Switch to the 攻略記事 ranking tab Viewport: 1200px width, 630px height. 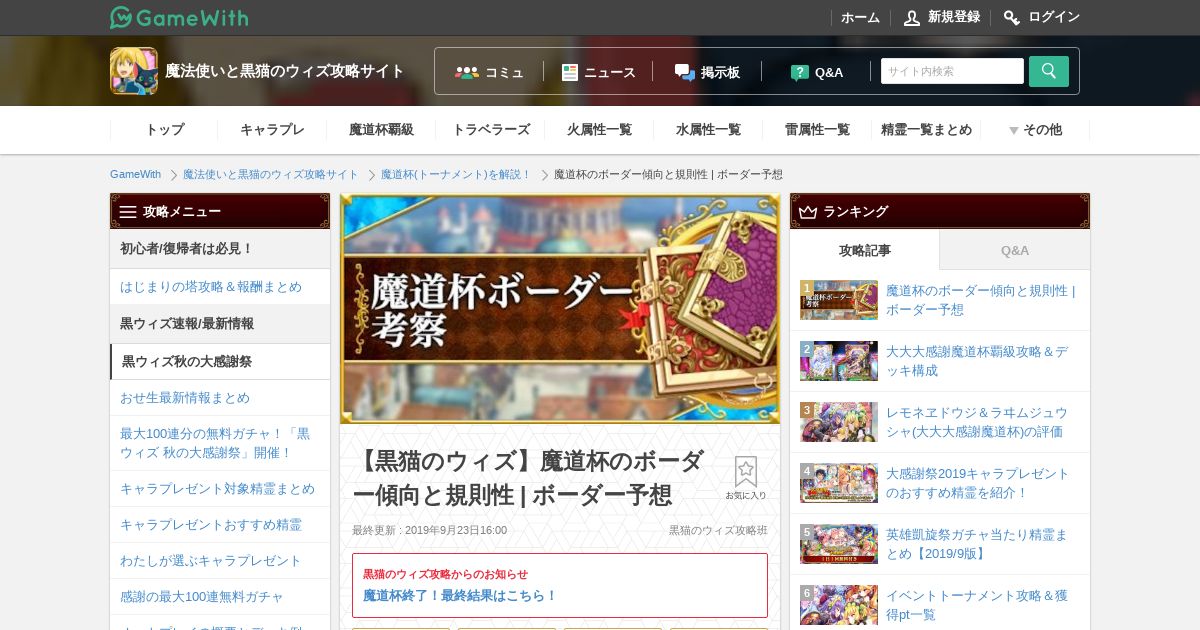click(x=865, y=250)
